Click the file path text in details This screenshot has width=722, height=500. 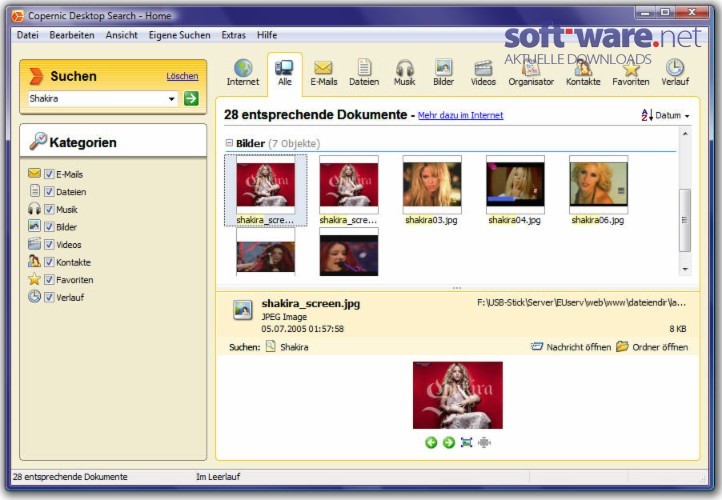582,303
